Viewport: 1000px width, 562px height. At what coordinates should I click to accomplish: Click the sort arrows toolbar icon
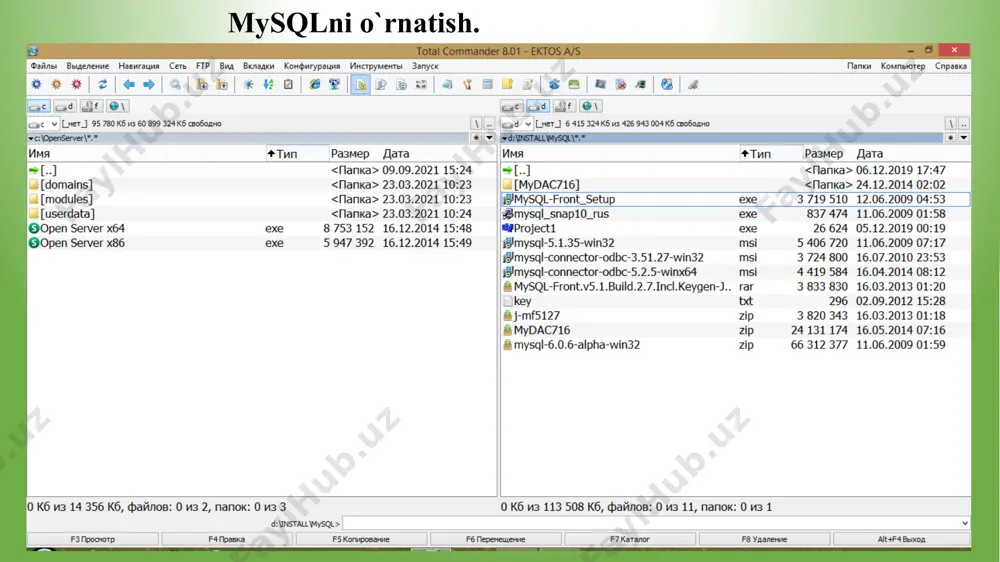268,84
